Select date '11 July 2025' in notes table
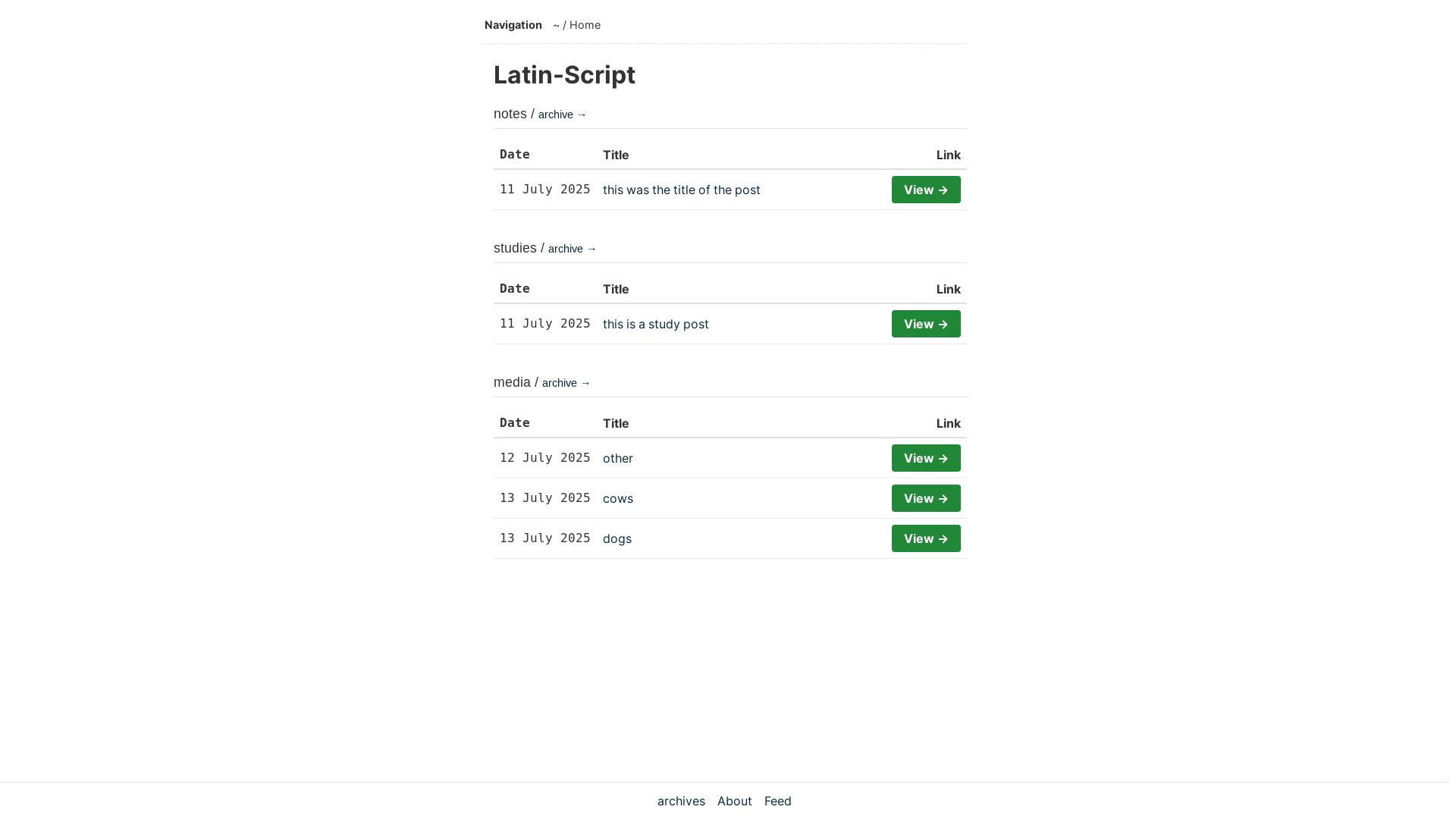 [x=544, y=190]
